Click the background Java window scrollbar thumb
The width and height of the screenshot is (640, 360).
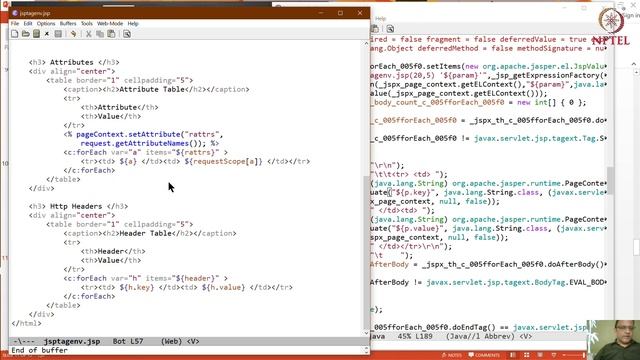[x=610, y=180]
